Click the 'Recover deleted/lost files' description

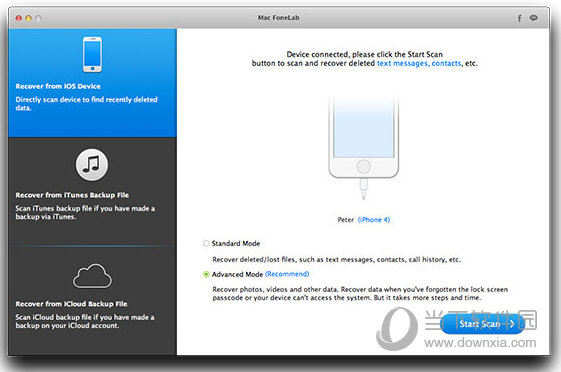337,259
